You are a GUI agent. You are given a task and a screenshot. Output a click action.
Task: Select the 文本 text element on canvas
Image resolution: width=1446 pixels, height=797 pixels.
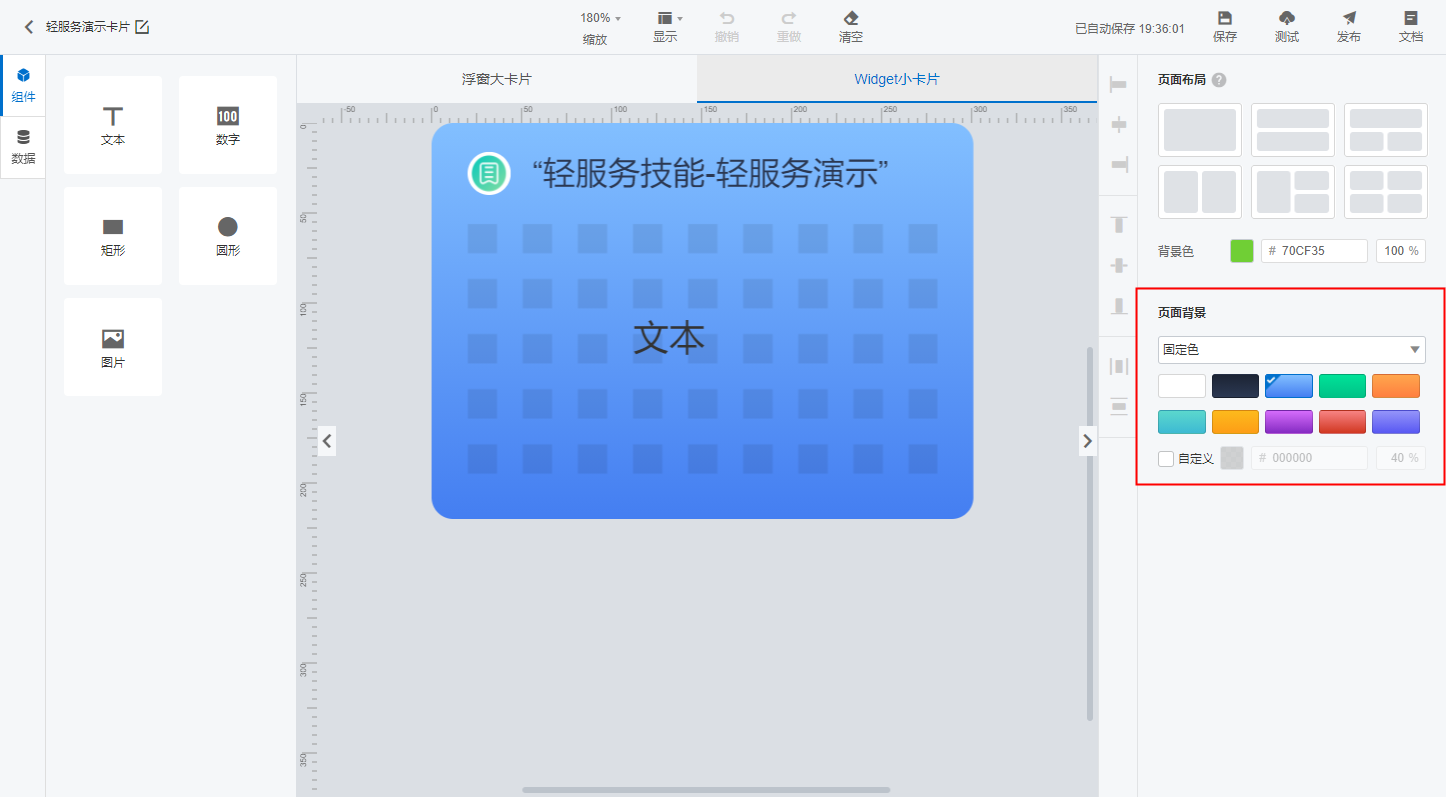669,339
